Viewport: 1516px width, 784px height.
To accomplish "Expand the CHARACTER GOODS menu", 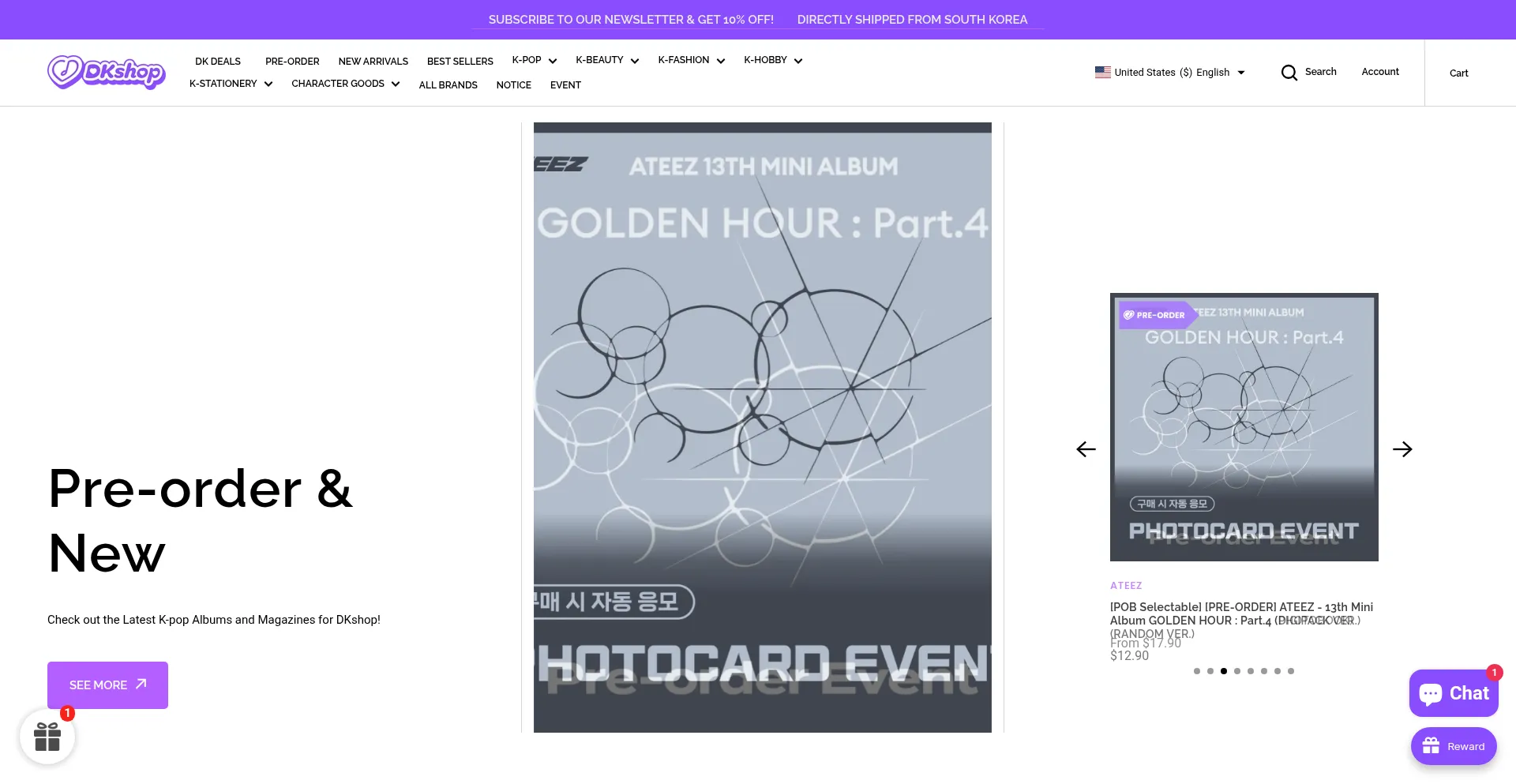I will click(x=346, y=84).
